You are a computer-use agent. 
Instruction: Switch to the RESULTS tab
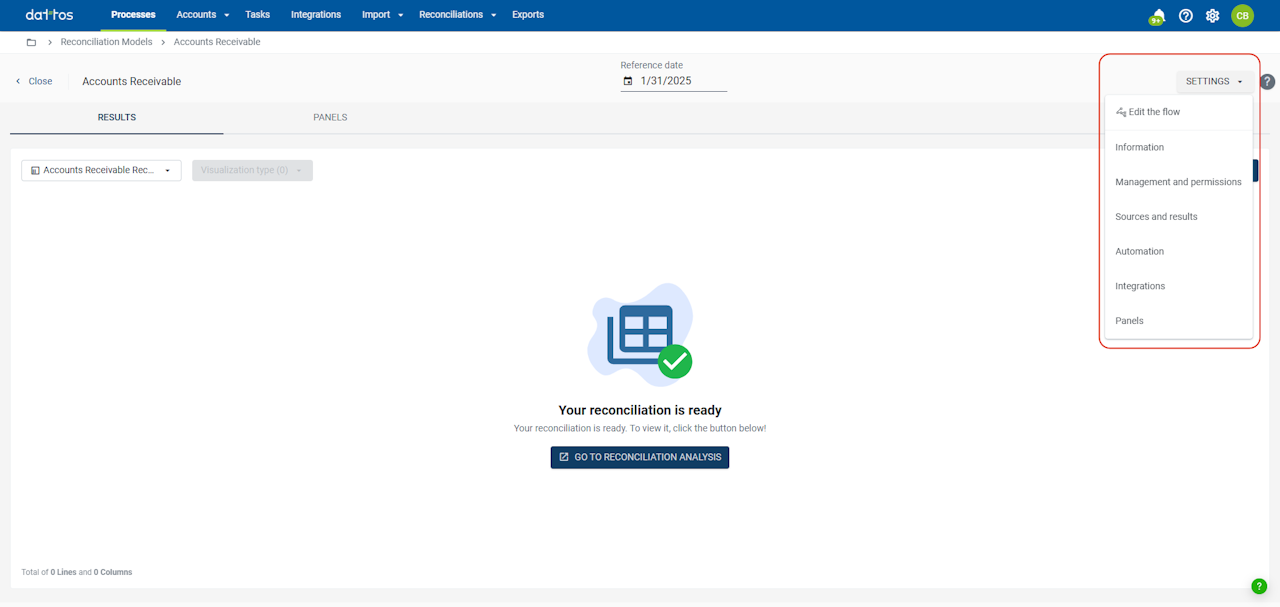[117, 118]
